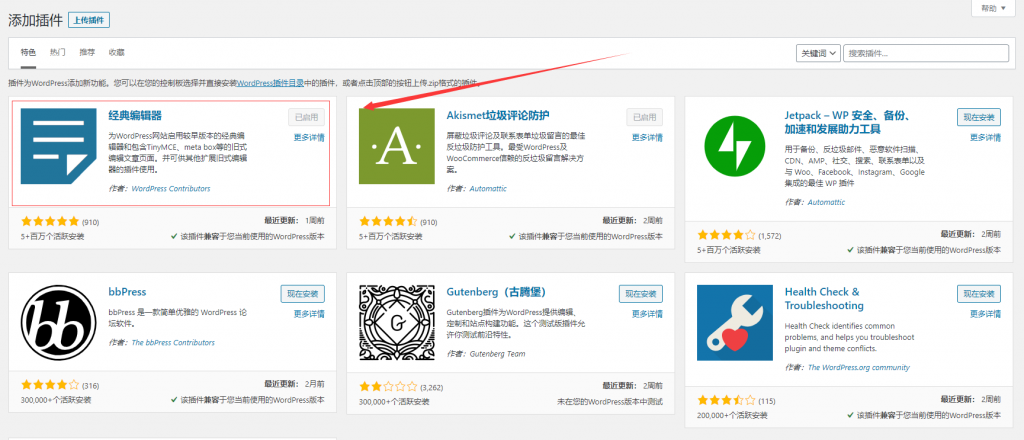Click the 经典编辑器 five-star rating
This screenshot has height=440, width=1024.
(50, 221)
